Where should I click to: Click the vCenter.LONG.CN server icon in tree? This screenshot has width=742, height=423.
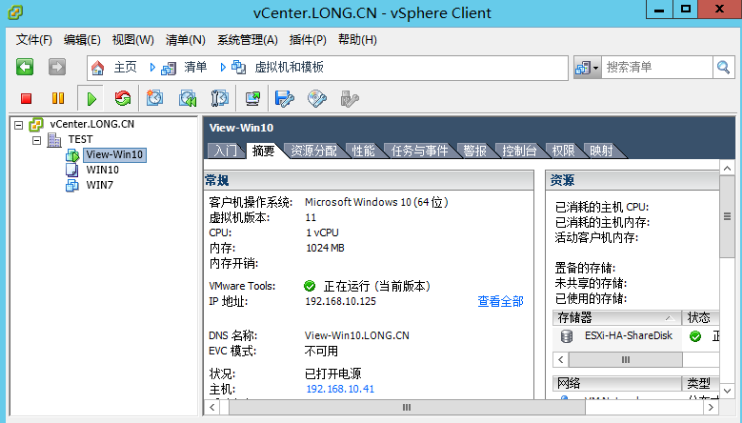click(x=36, y=124)
